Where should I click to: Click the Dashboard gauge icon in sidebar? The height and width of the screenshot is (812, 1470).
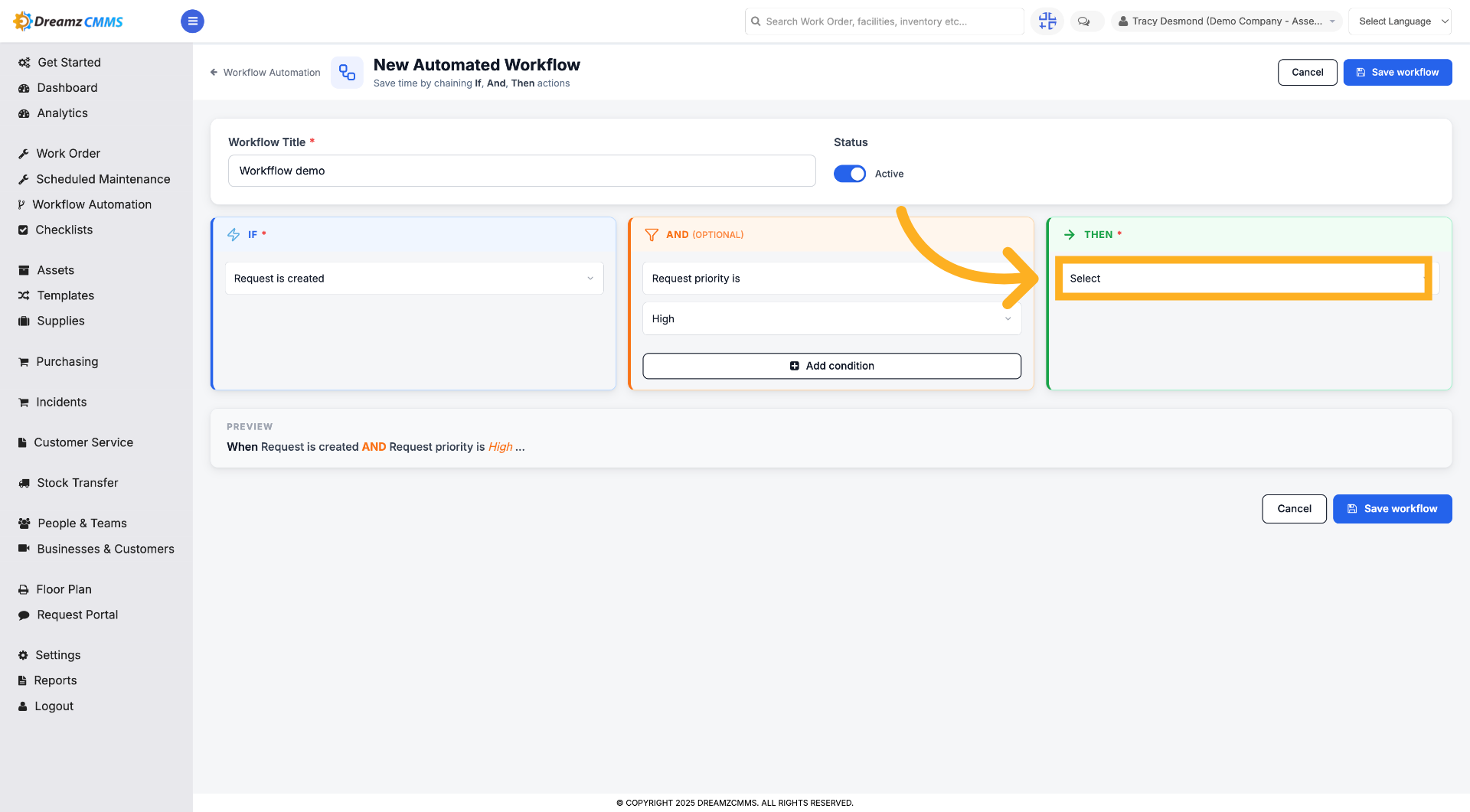coord(24,88)
